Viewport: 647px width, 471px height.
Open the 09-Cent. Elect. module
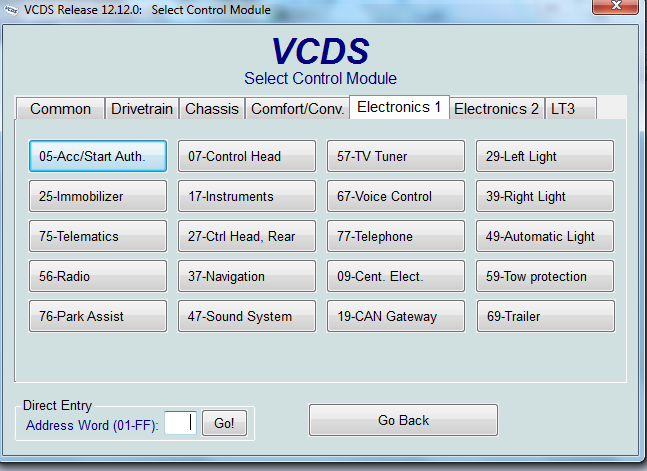pyautogui.click(x=396, y=276)
